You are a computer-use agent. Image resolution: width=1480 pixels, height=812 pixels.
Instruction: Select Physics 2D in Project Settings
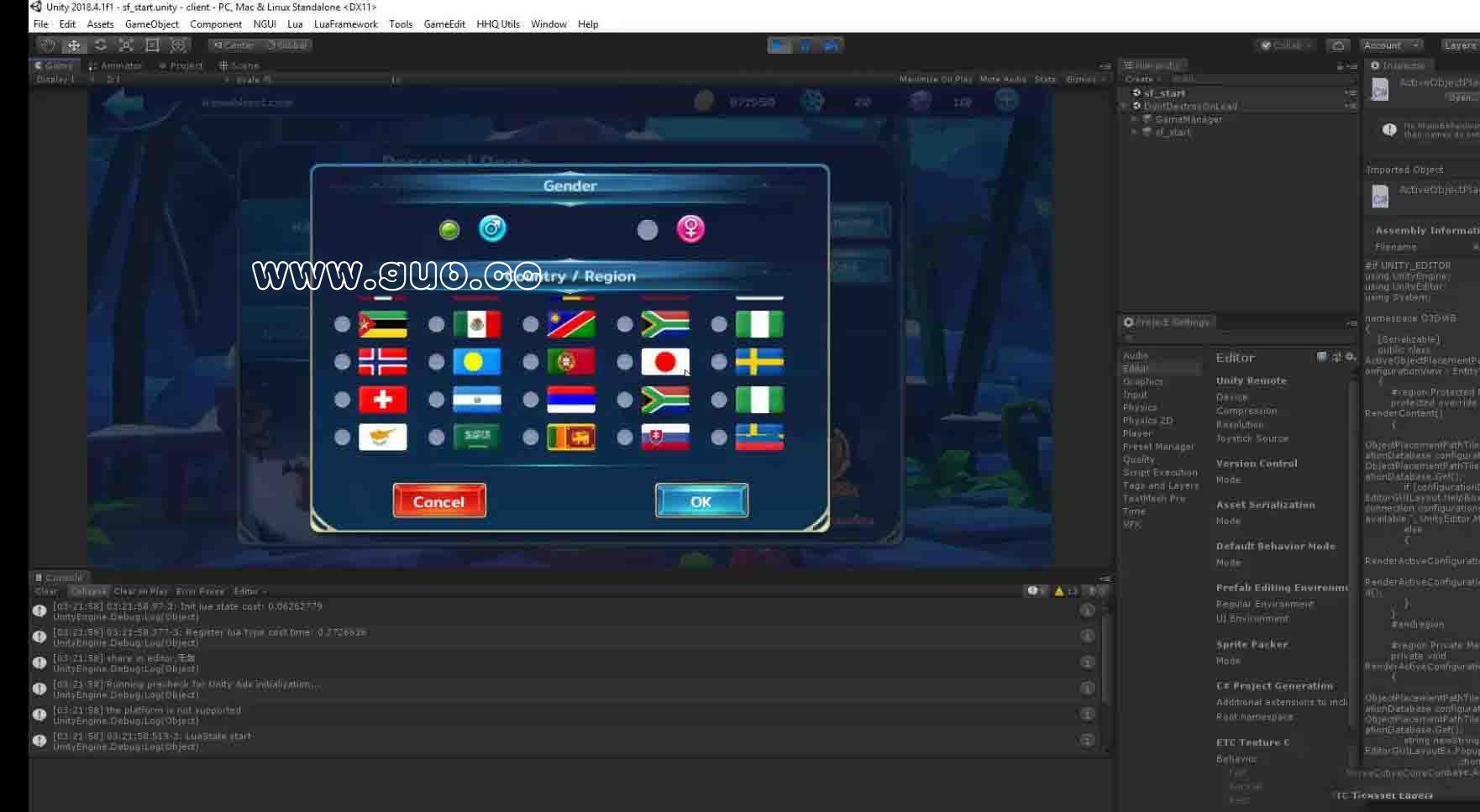pyautogui.click(x=1147, y=421)
